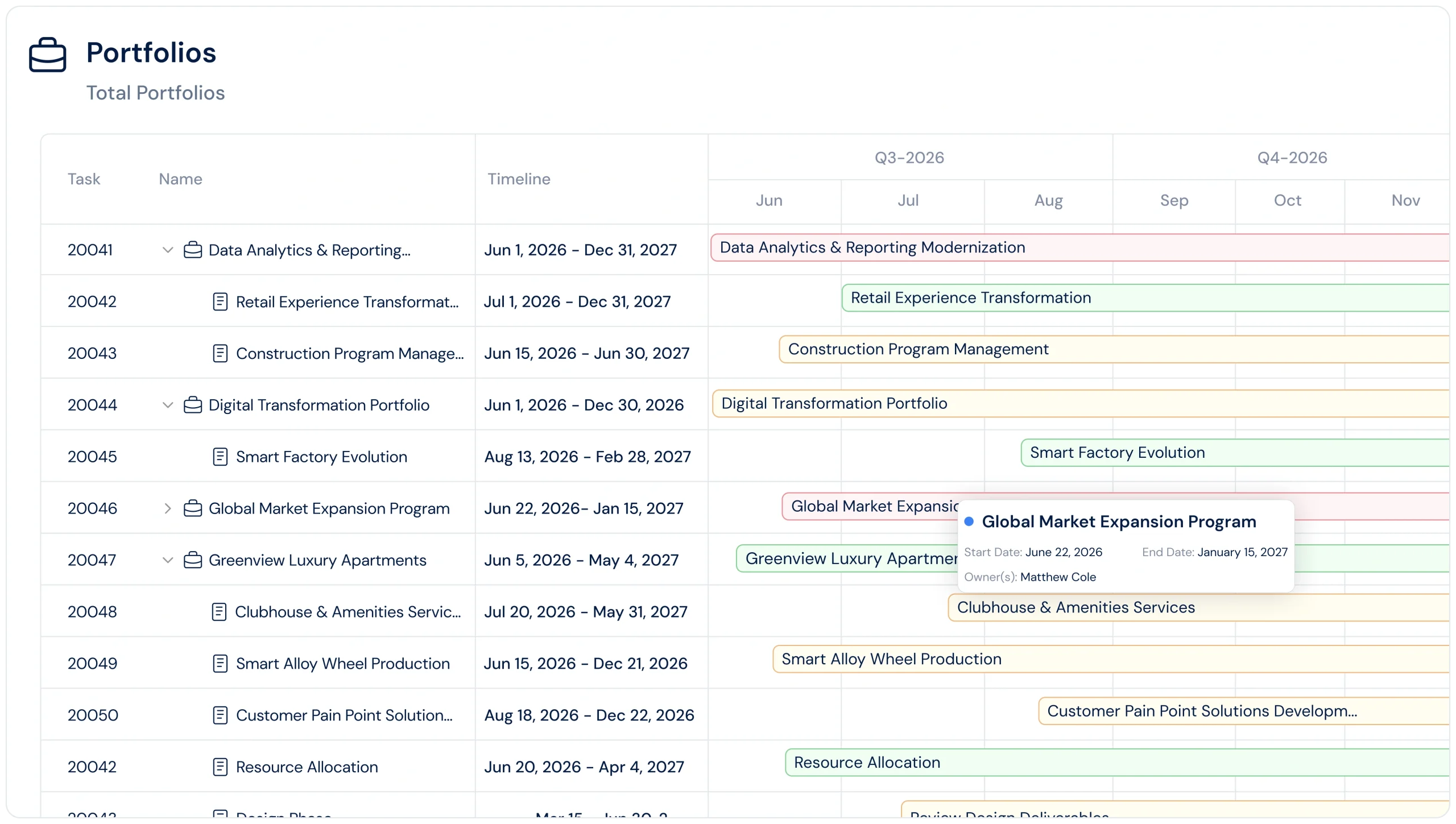Viewport: 1456px width, 824px height.
Task: Click the Portfolios briefcase header icon
Action: click(48, 55)
